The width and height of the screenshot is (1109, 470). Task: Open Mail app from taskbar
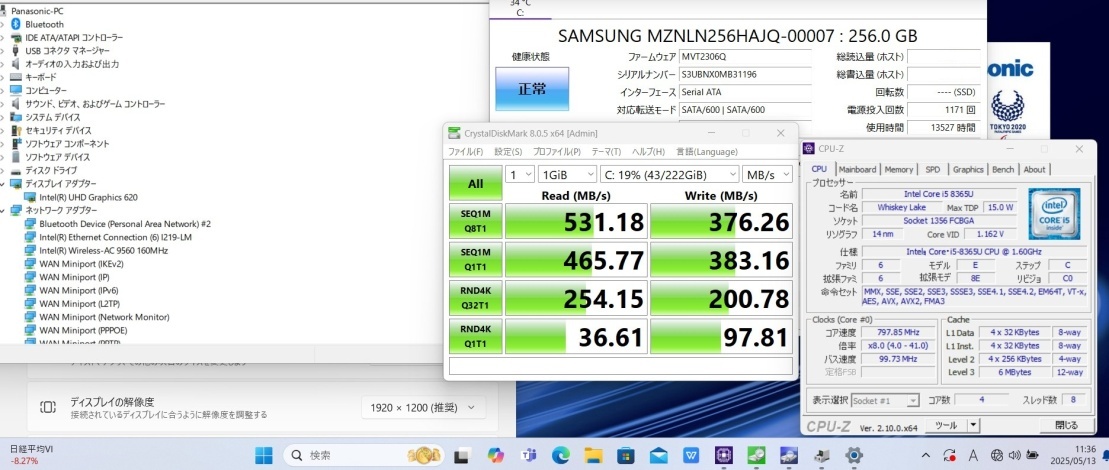tap(659, 455)
